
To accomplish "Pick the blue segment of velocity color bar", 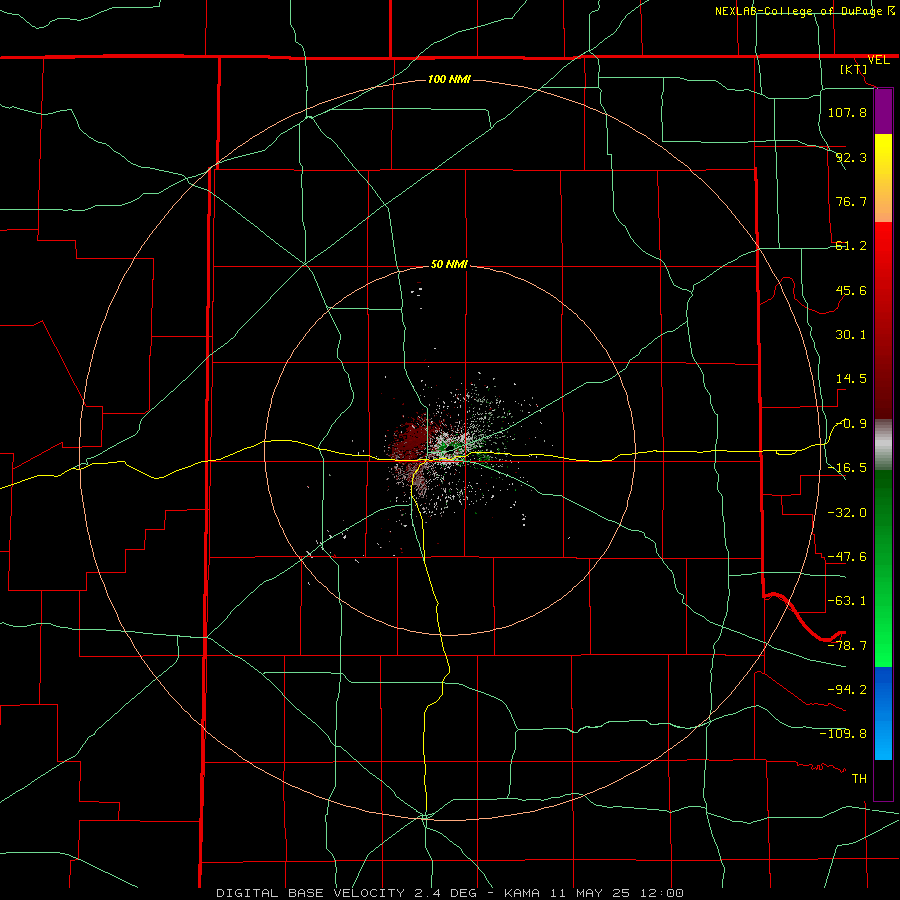I will pyautogui.click(x=883, y=712).
